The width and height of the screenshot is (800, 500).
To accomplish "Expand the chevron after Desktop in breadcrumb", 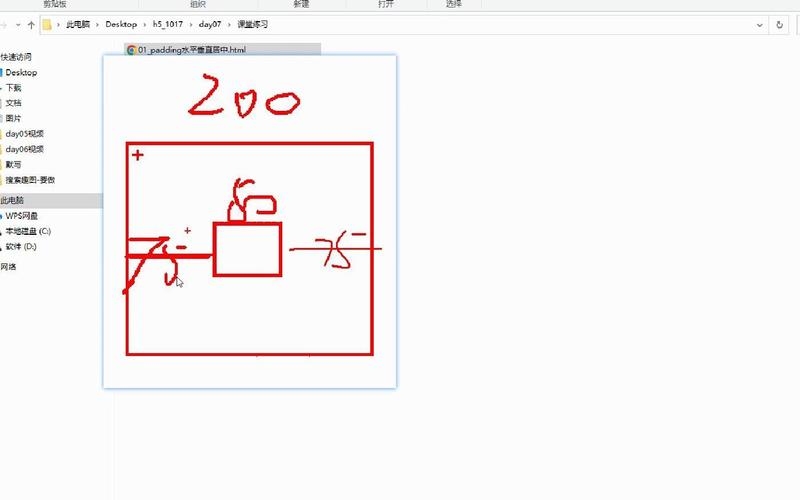I will pyautogui.click(x=145, y=24).
